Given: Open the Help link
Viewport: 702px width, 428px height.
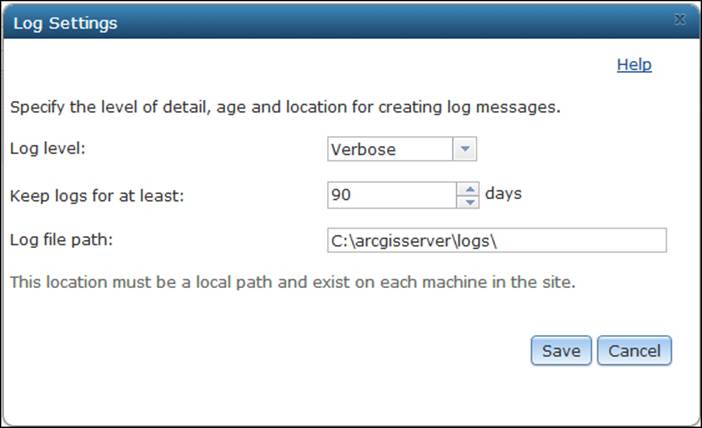Looking at the screenshot, I should (x=634, y=65).
